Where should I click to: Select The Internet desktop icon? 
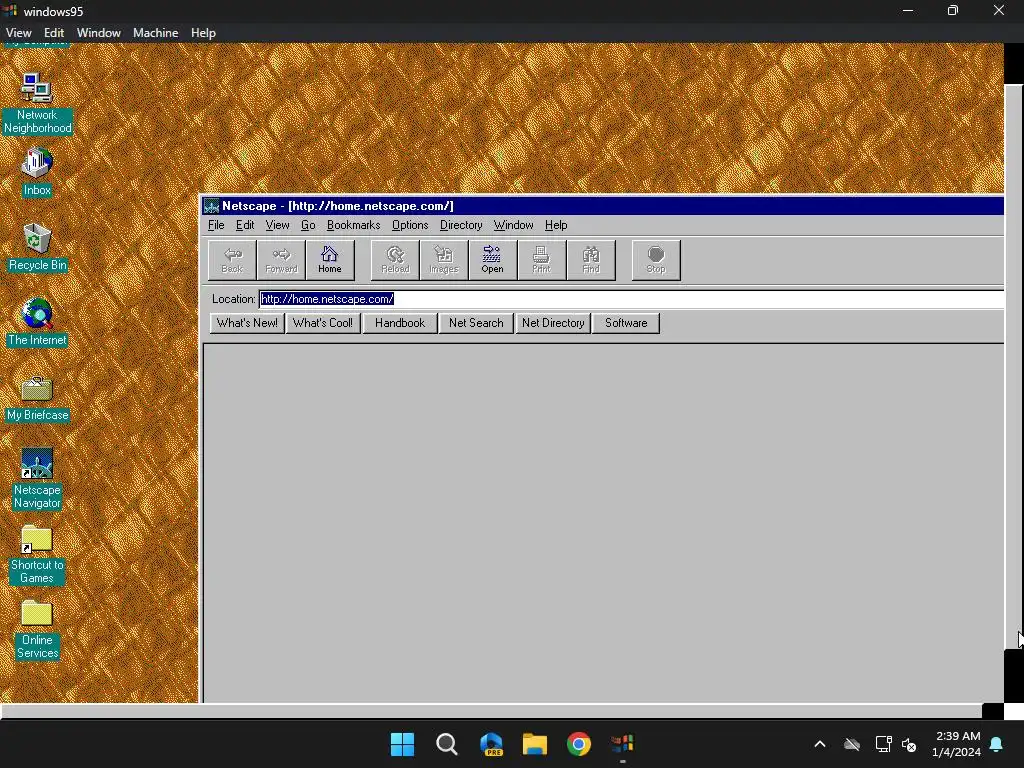click(x=37, y=321)
